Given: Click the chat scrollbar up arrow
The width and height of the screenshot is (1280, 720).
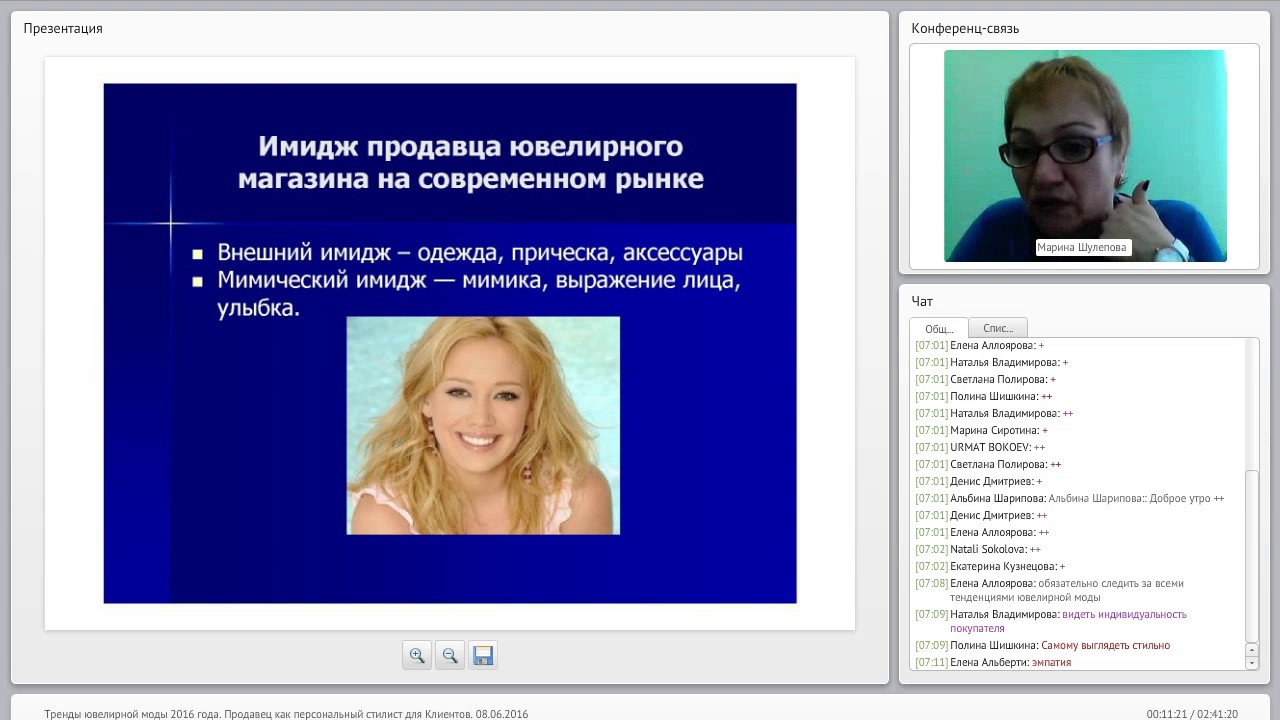Looking at the screenshot, I should pos(1251,650).
